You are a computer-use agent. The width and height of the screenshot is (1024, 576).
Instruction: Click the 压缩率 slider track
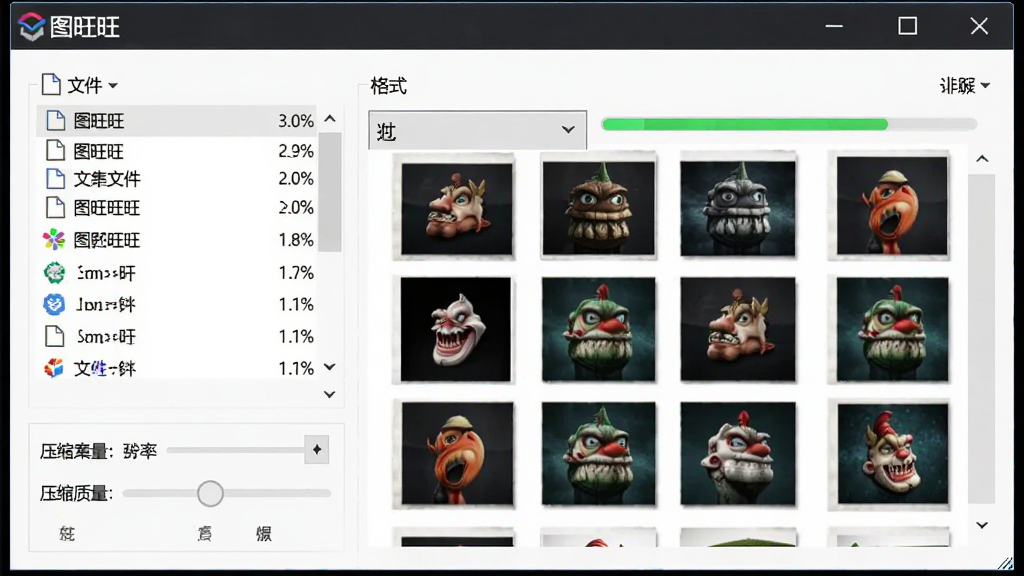[236, 450]
